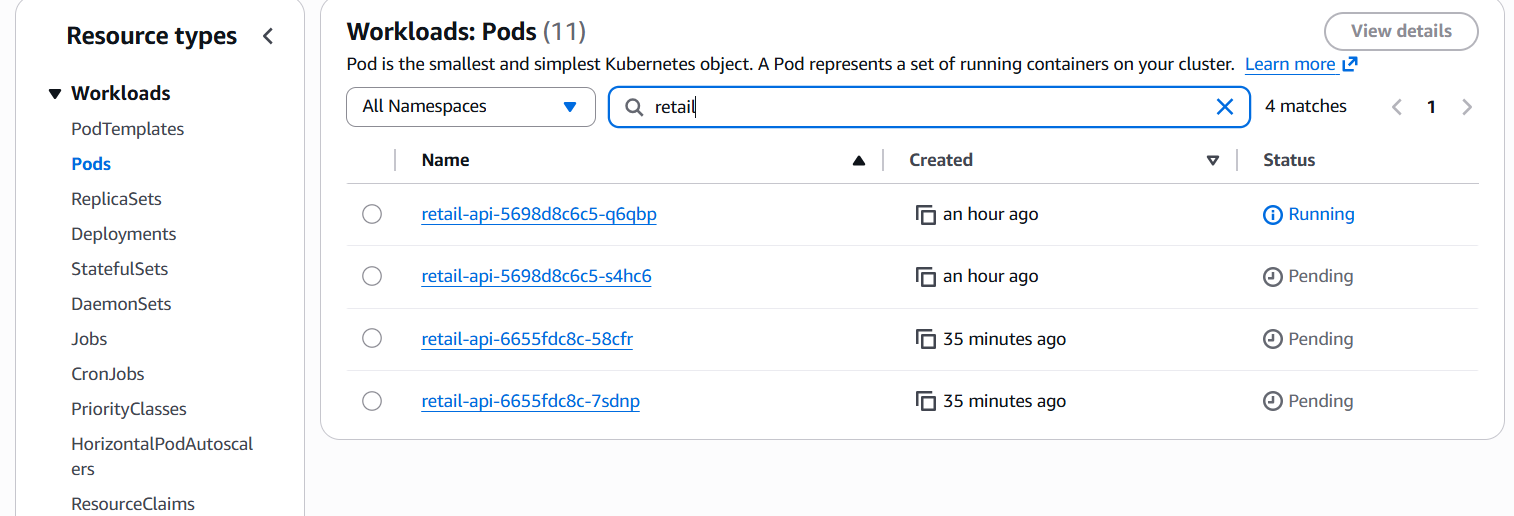The image size is (1514, 516).
Task: Navigate to StatefulSets resource type
Action: (x=119, y=269)
